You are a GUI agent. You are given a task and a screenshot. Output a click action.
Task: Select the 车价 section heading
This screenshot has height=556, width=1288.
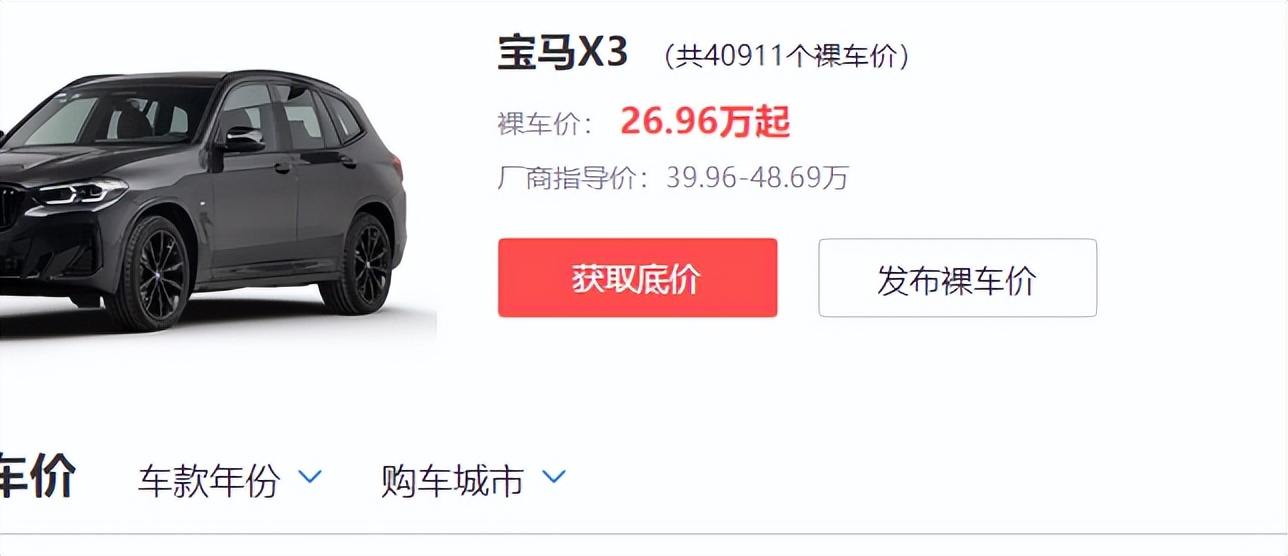click(x=38, y=477)
